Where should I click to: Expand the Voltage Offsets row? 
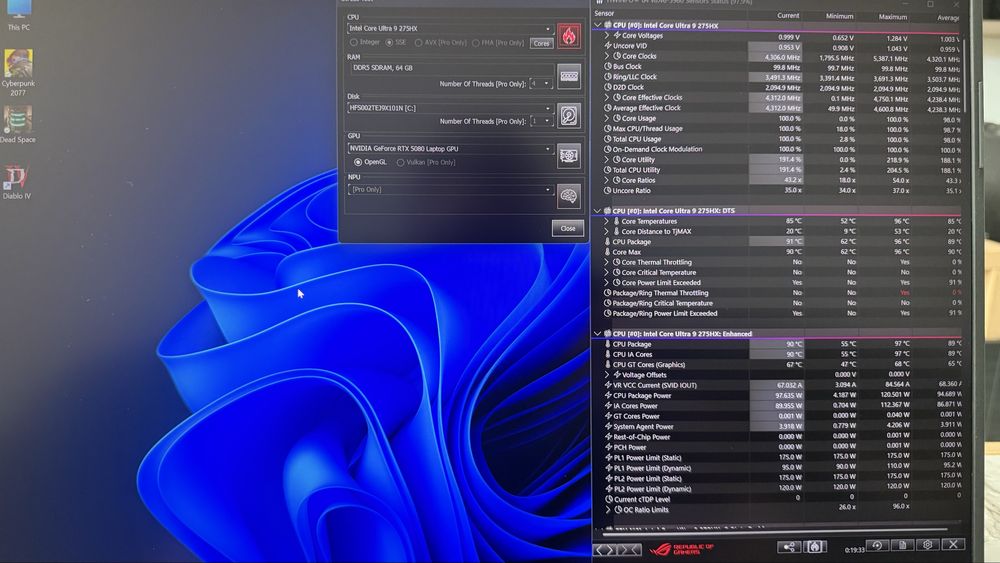(x=607, y=375)
